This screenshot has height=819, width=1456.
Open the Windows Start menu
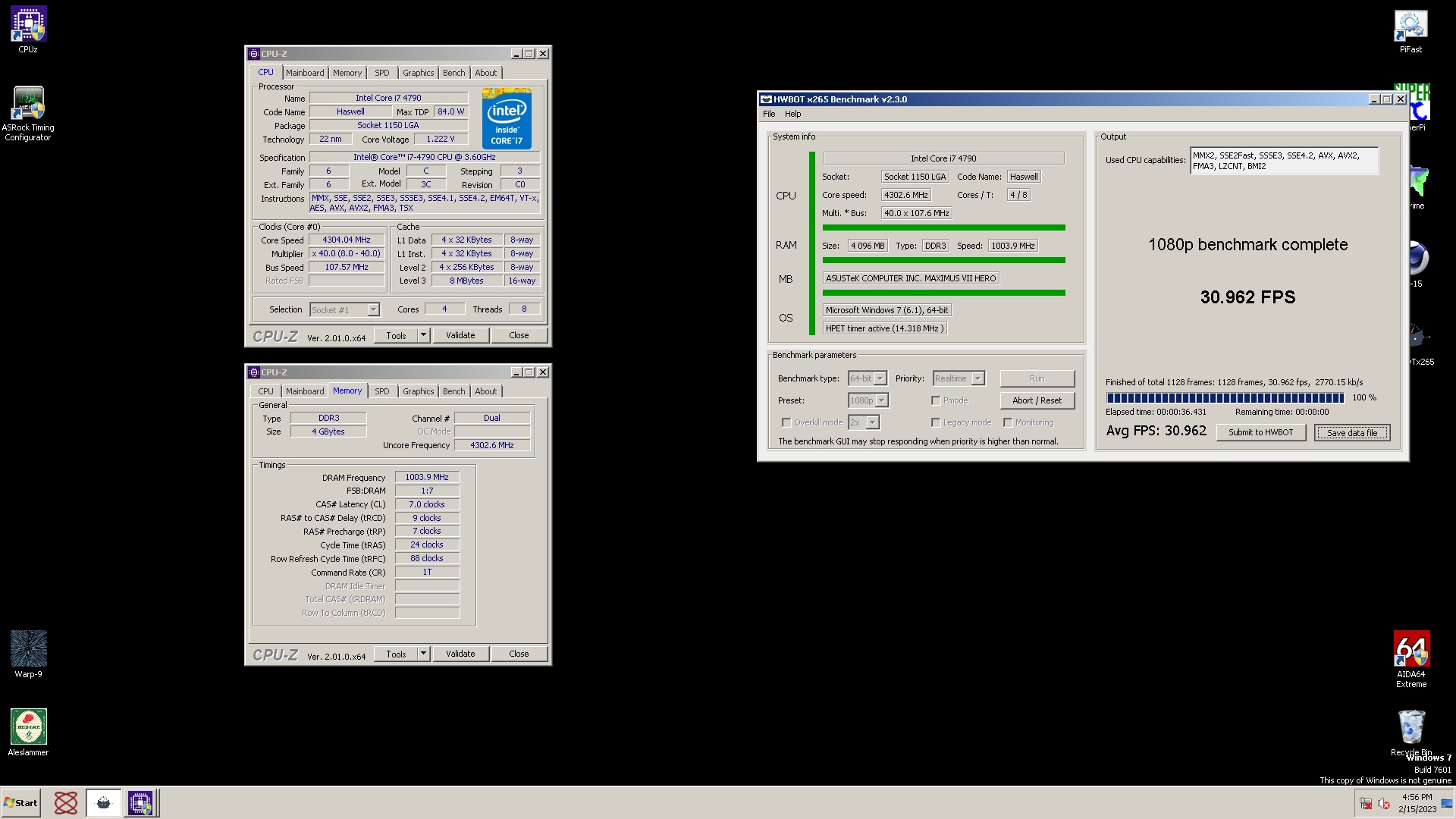point(21,802)
